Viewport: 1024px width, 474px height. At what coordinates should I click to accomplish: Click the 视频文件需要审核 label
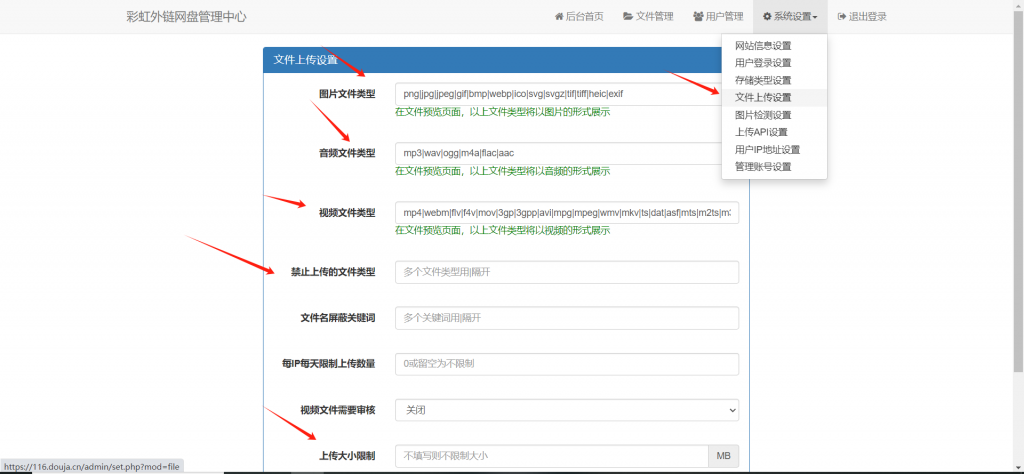pyautogui.click(x=338, y=410)
